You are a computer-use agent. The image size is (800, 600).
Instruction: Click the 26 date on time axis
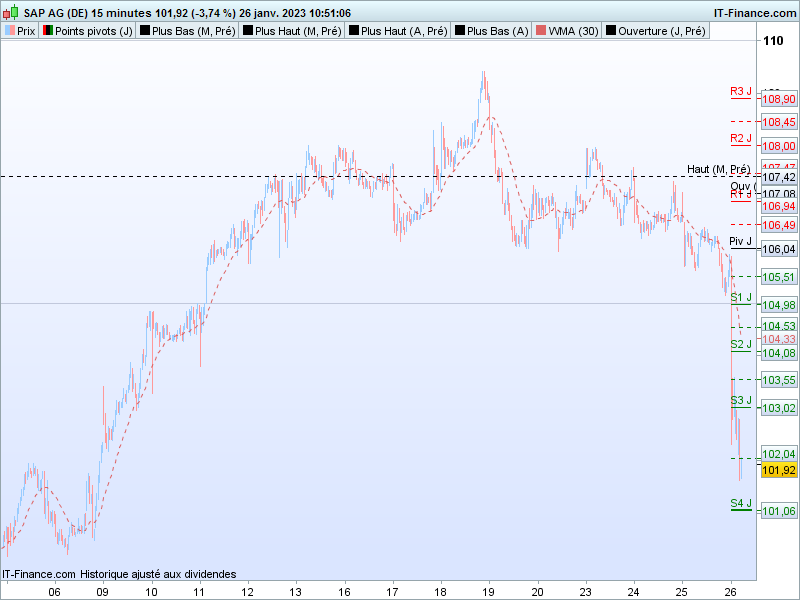point(731,592)
